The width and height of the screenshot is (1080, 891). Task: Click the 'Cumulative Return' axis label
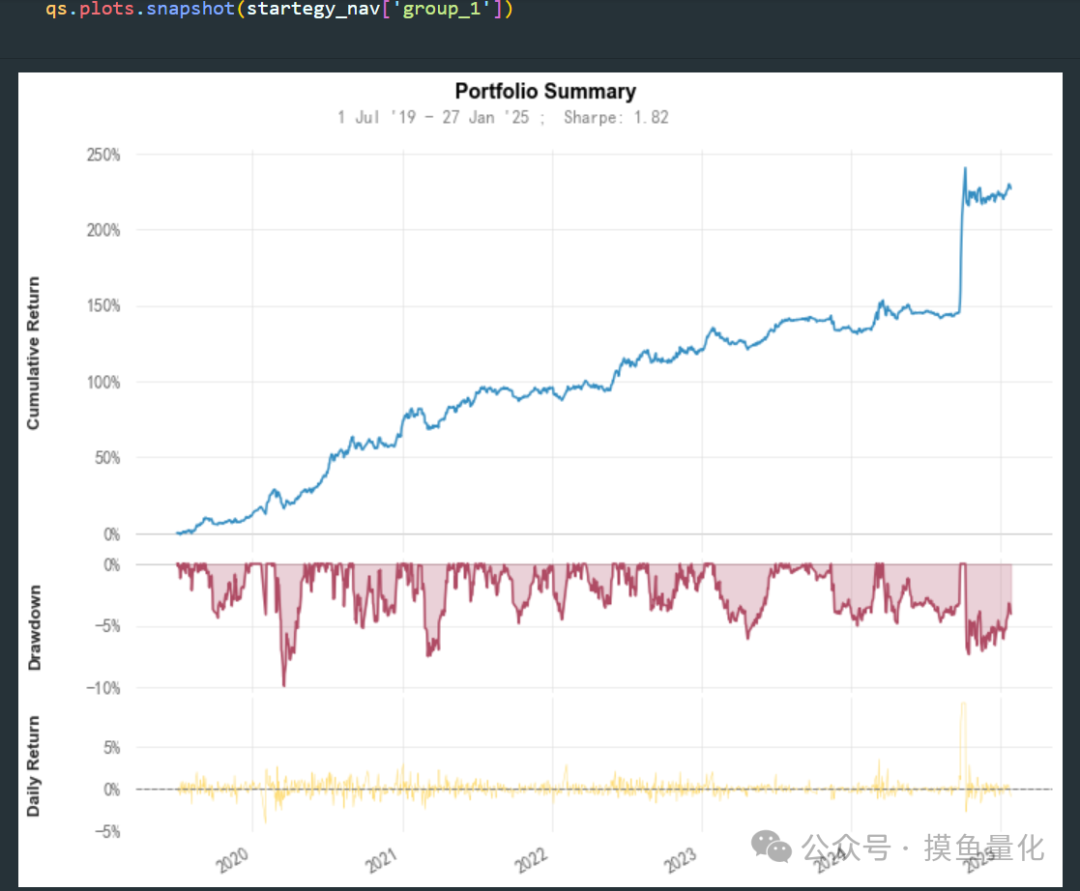coord(33,353)
